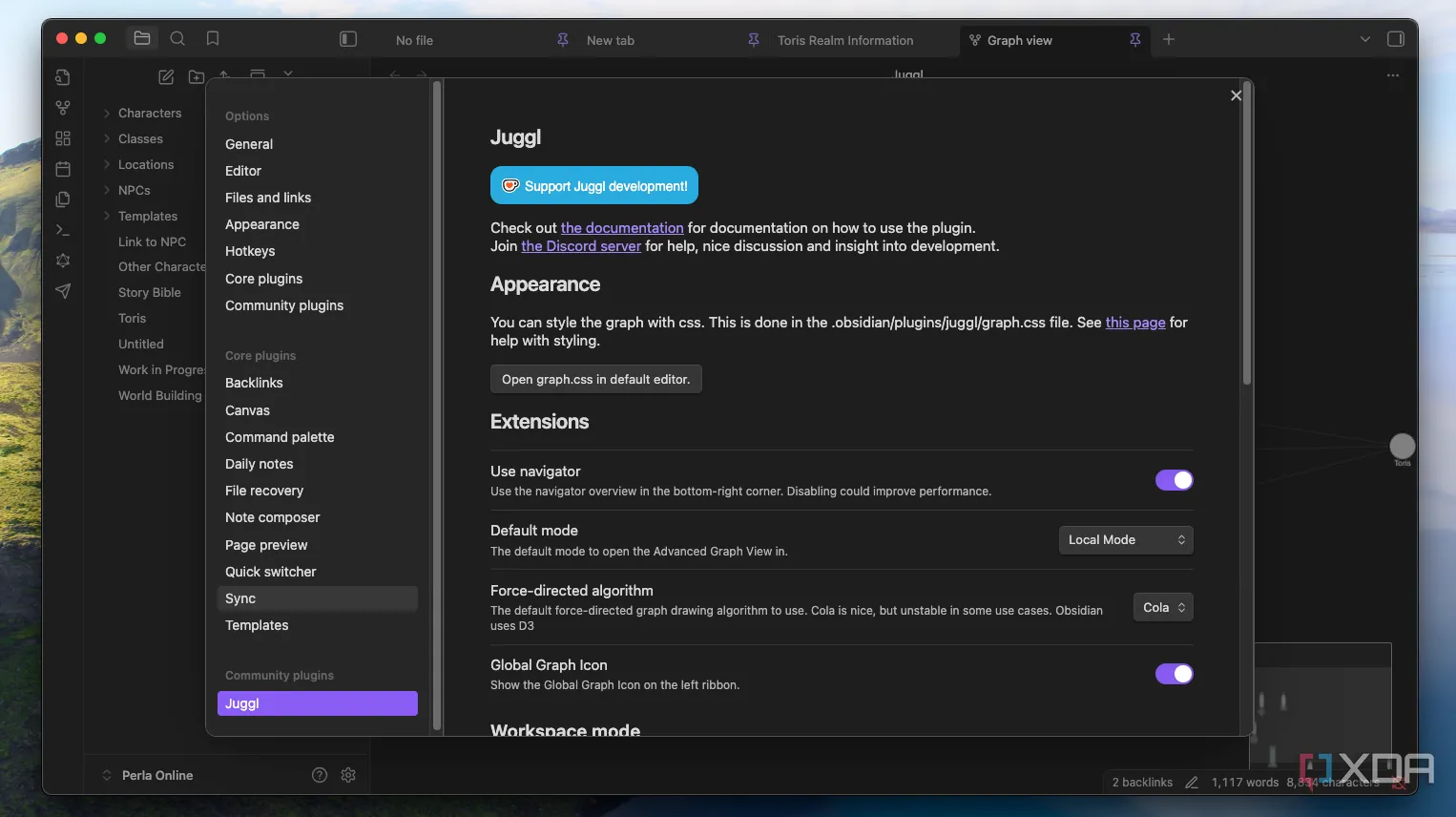Open Hotkeys settings section
This screenshot has width=1456, height=817.
(x=250, y=251)
